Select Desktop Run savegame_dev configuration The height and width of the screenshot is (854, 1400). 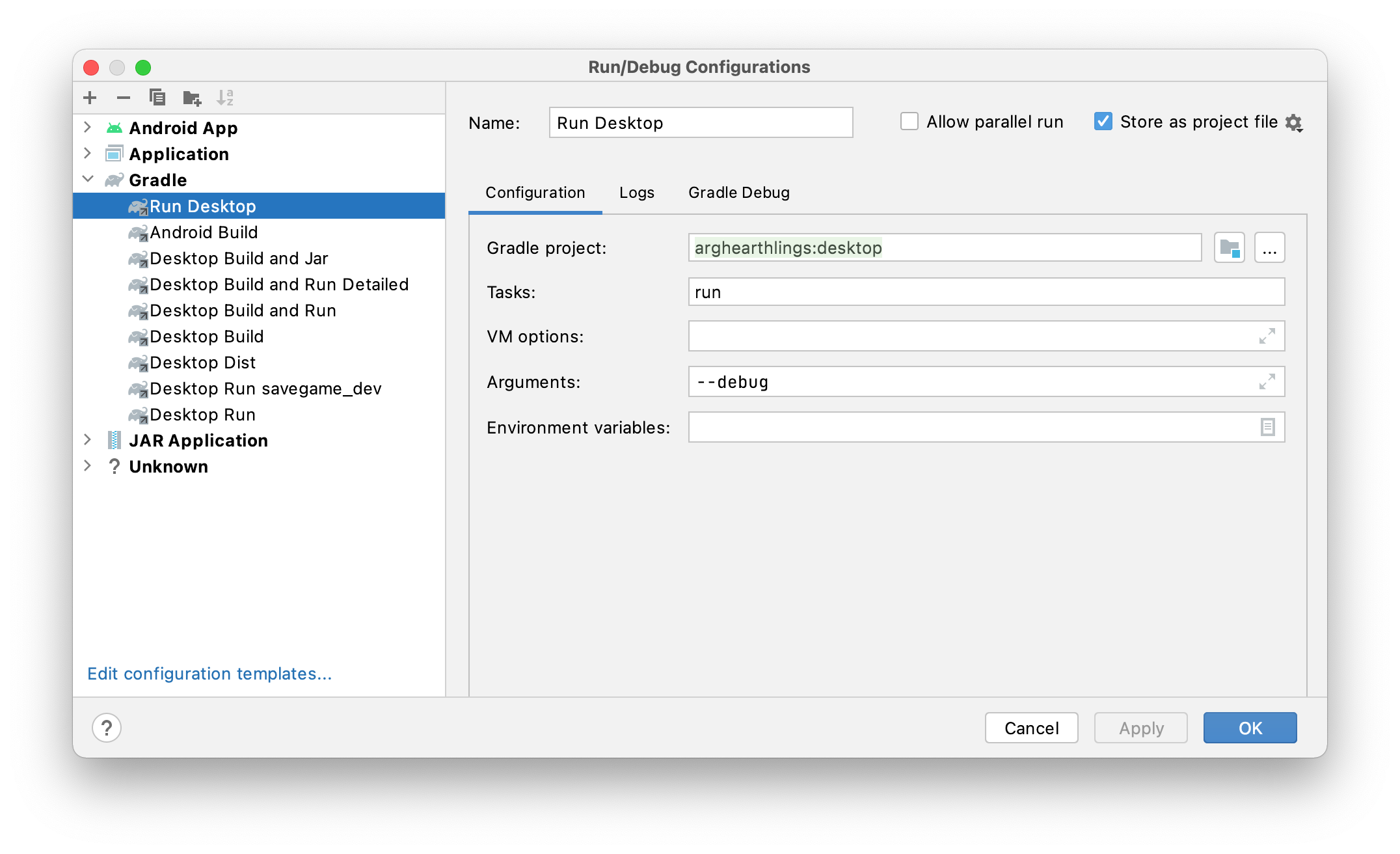tap(259, 388)
